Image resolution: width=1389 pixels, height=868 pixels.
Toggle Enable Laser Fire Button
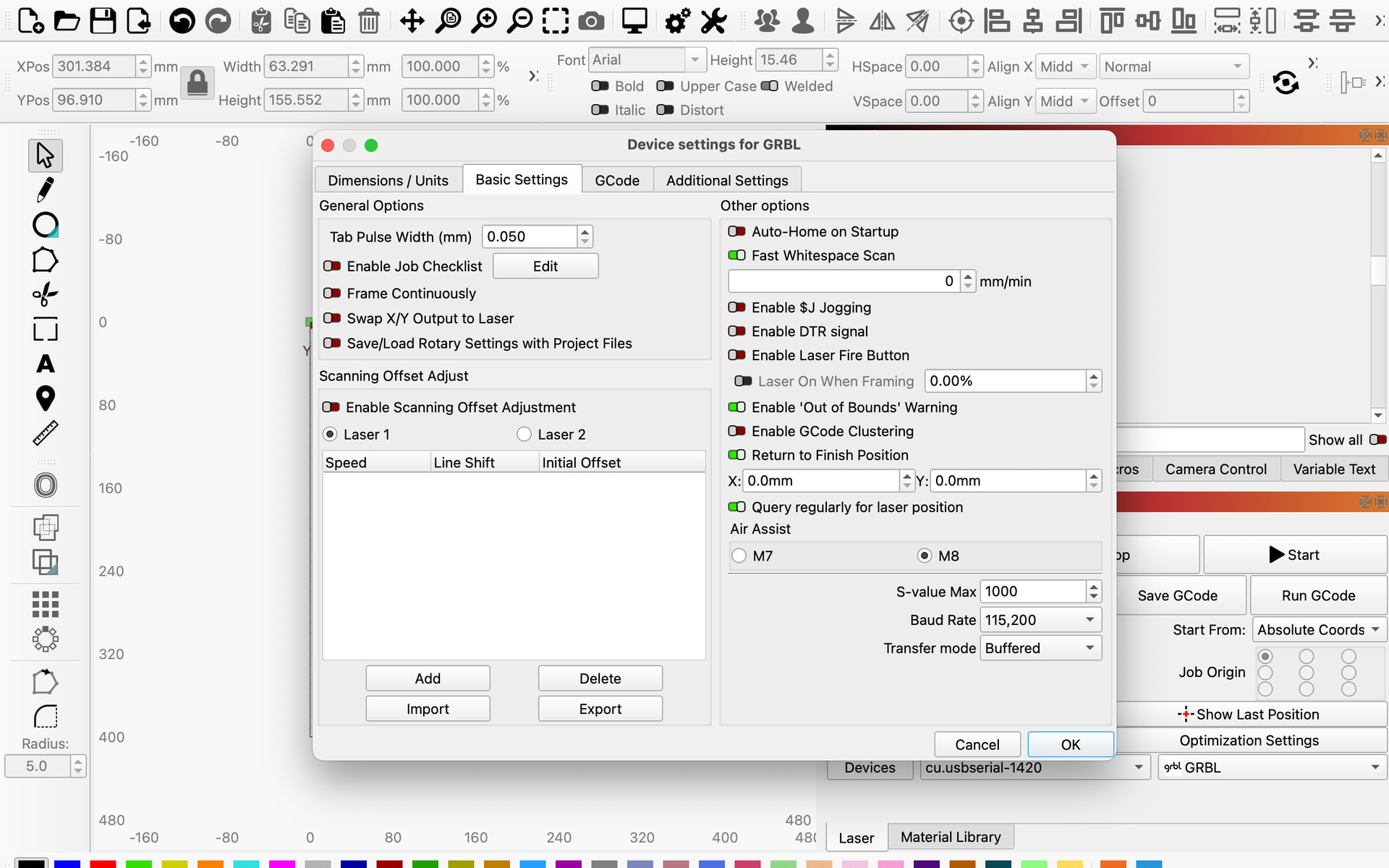[x=736, y=355]
